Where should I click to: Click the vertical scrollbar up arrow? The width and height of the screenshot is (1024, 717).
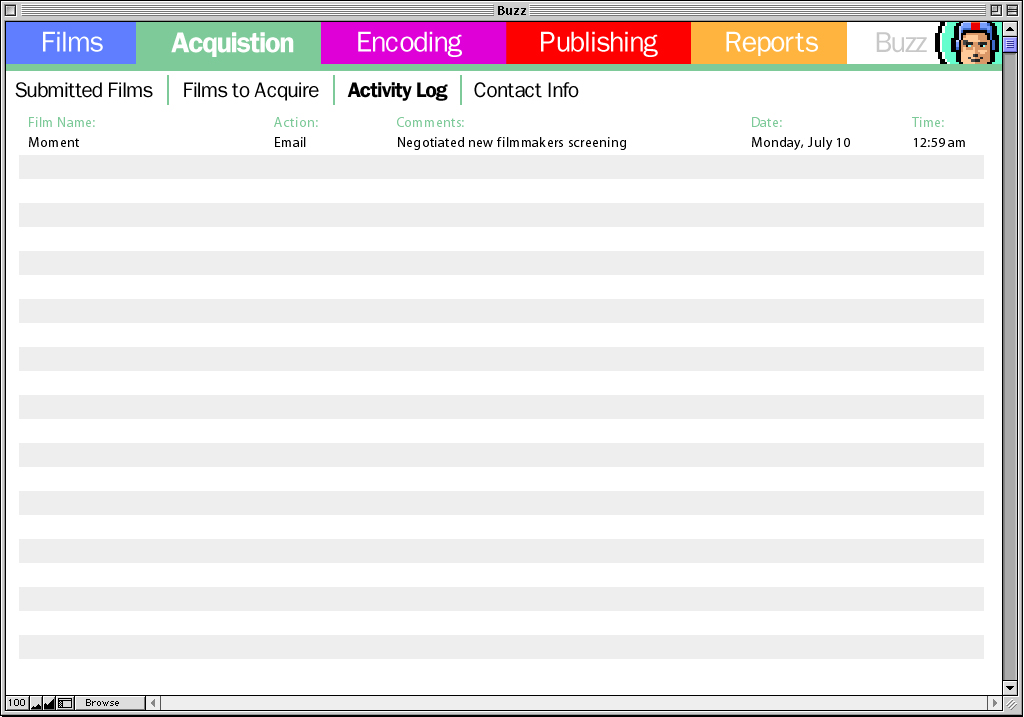1010,29
